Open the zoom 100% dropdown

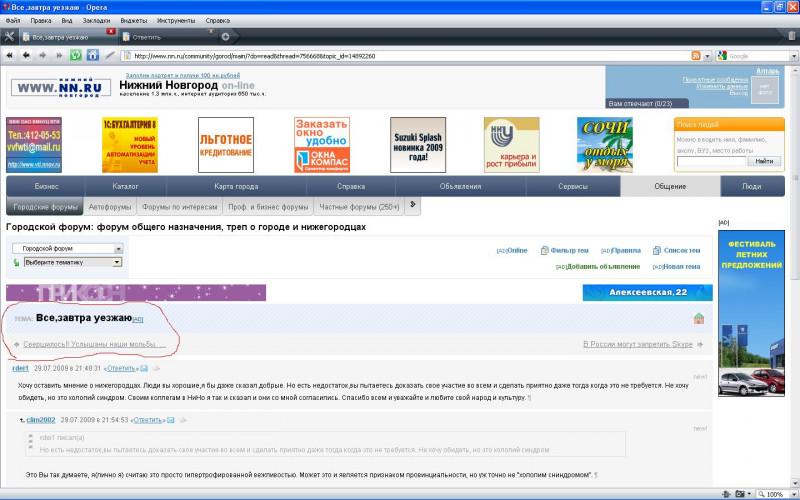point(792,494)
